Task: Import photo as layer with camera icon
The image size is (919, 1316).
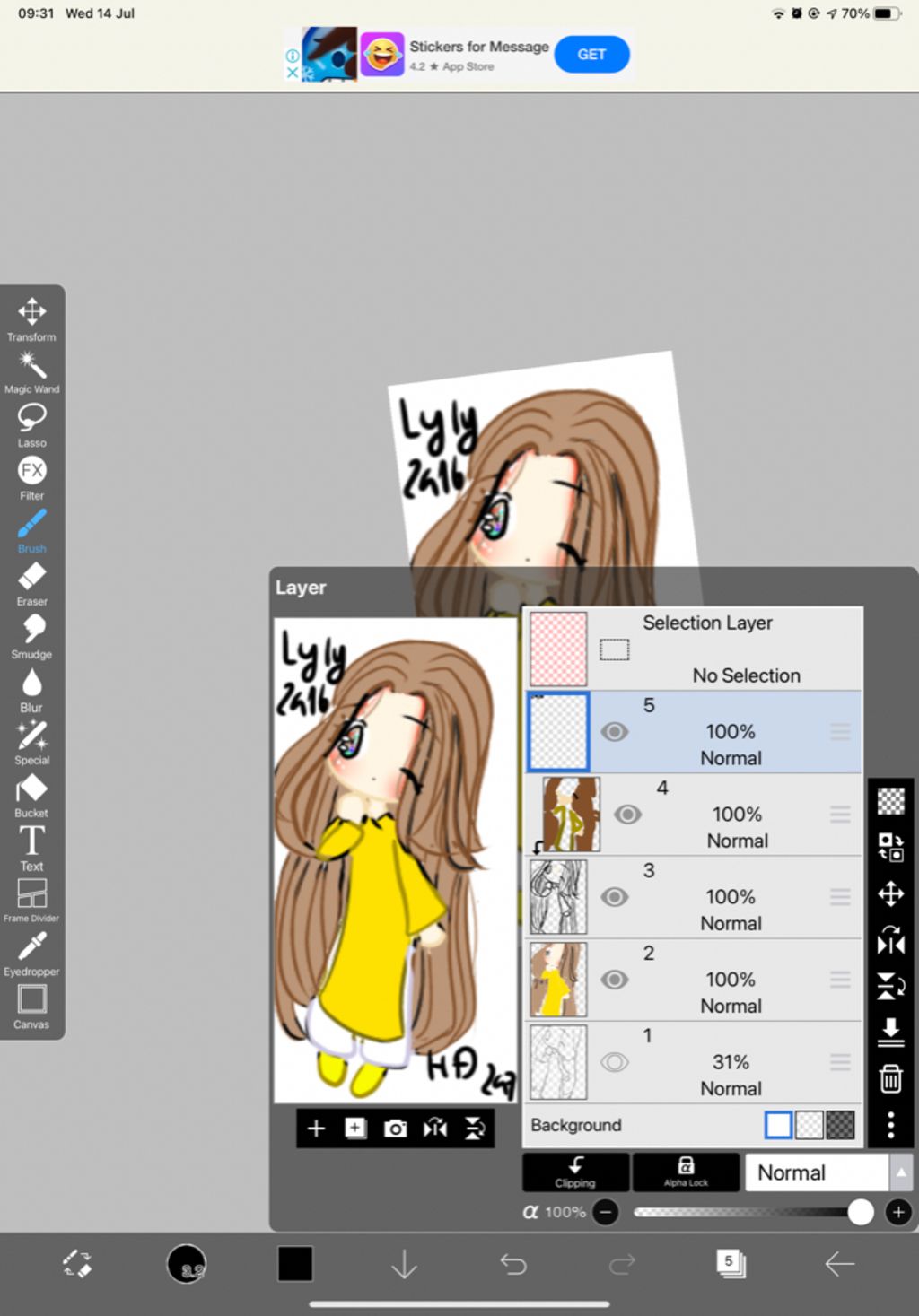Action: click(395, 1129)
